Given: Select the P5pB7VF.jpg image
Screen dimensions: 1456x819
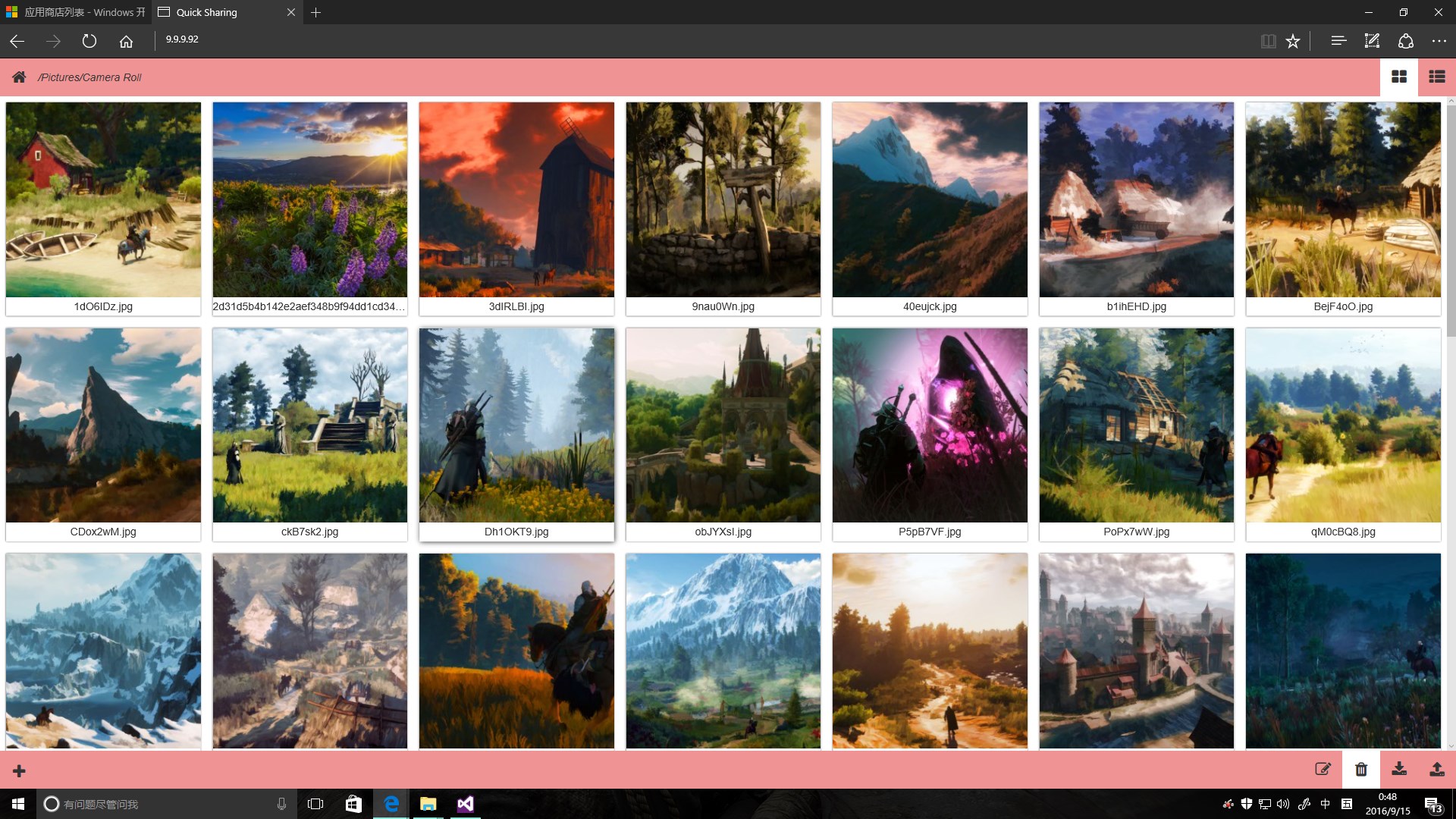Looking at the screenshot, I should (930, 425).
